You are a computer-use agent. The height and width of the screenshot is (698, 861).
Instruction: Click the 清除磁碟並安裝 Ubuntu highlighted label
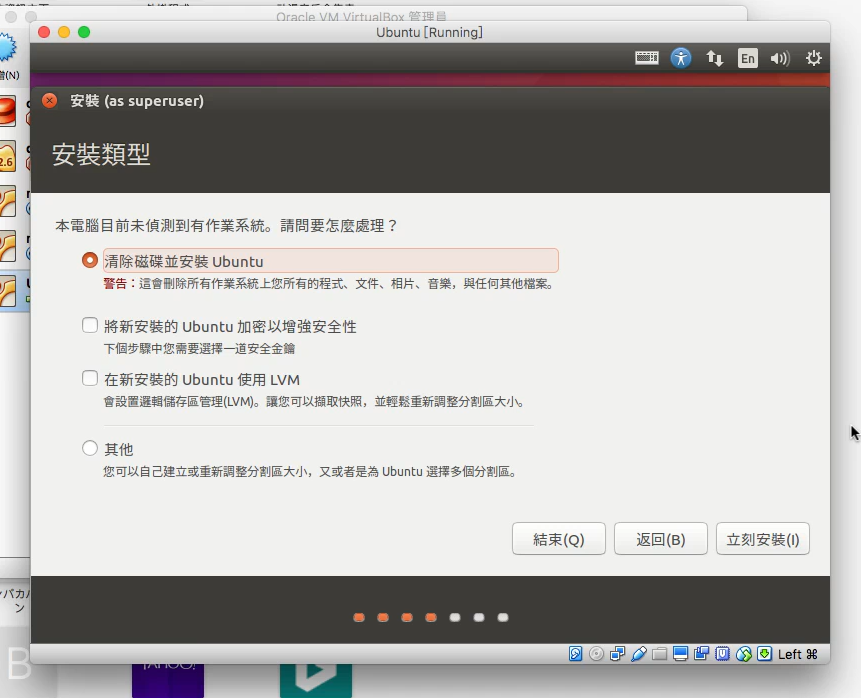coord(331,260)
